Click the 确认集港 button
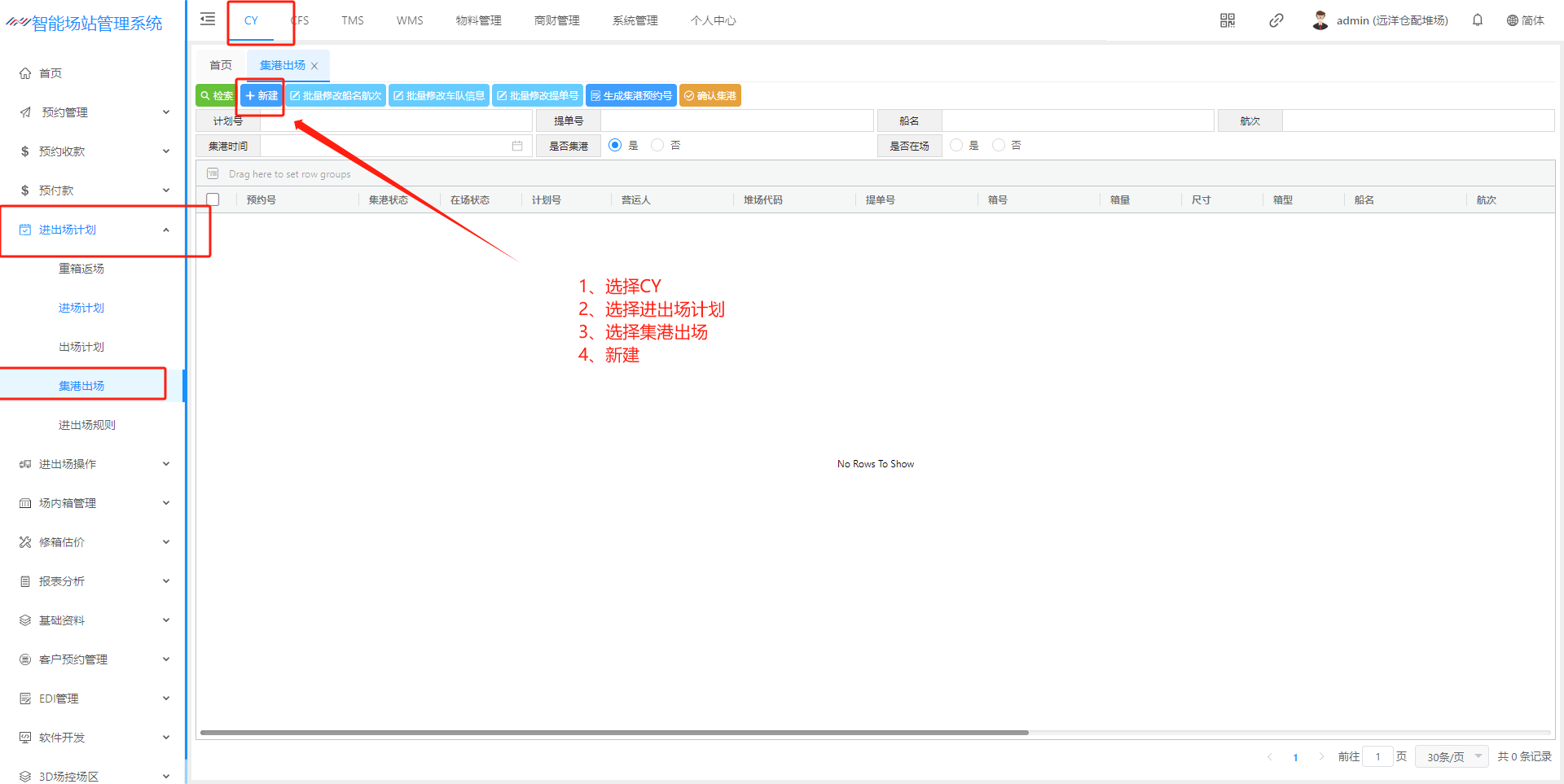 [710, 96]
